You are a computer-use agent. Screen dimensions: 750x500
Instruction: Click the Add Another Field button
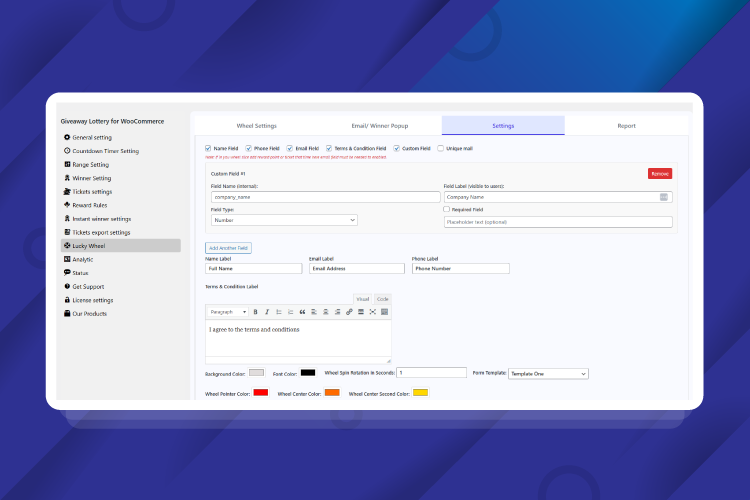pos(229,247)
